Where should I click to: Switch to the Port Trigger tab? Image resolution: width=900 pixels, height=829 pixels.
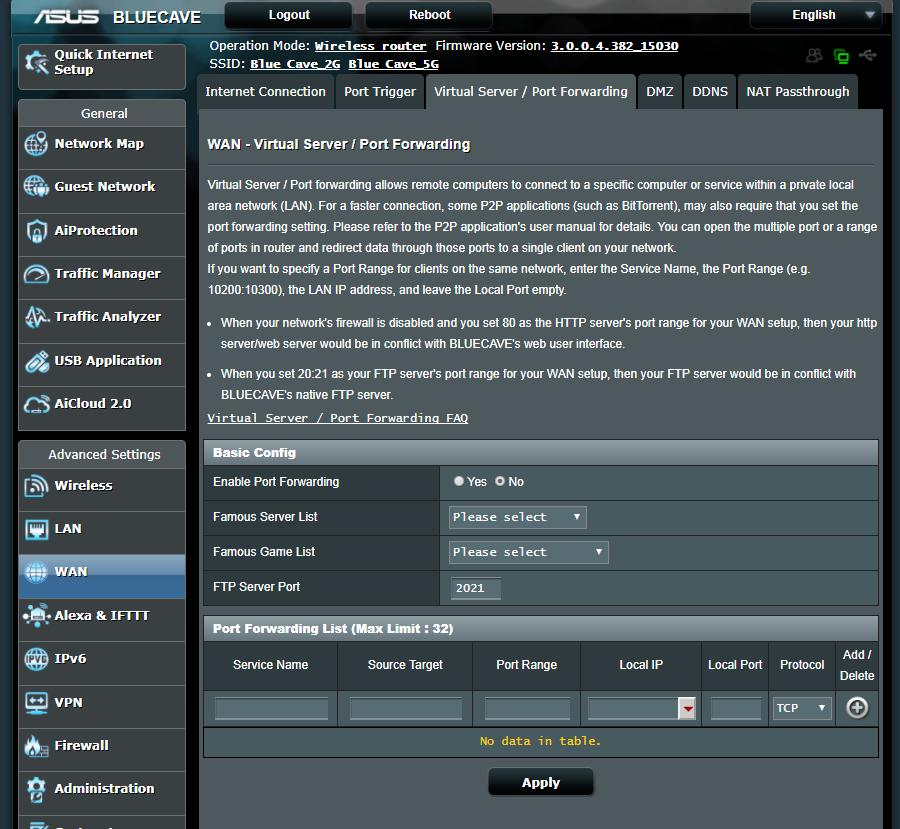(379, 92)
